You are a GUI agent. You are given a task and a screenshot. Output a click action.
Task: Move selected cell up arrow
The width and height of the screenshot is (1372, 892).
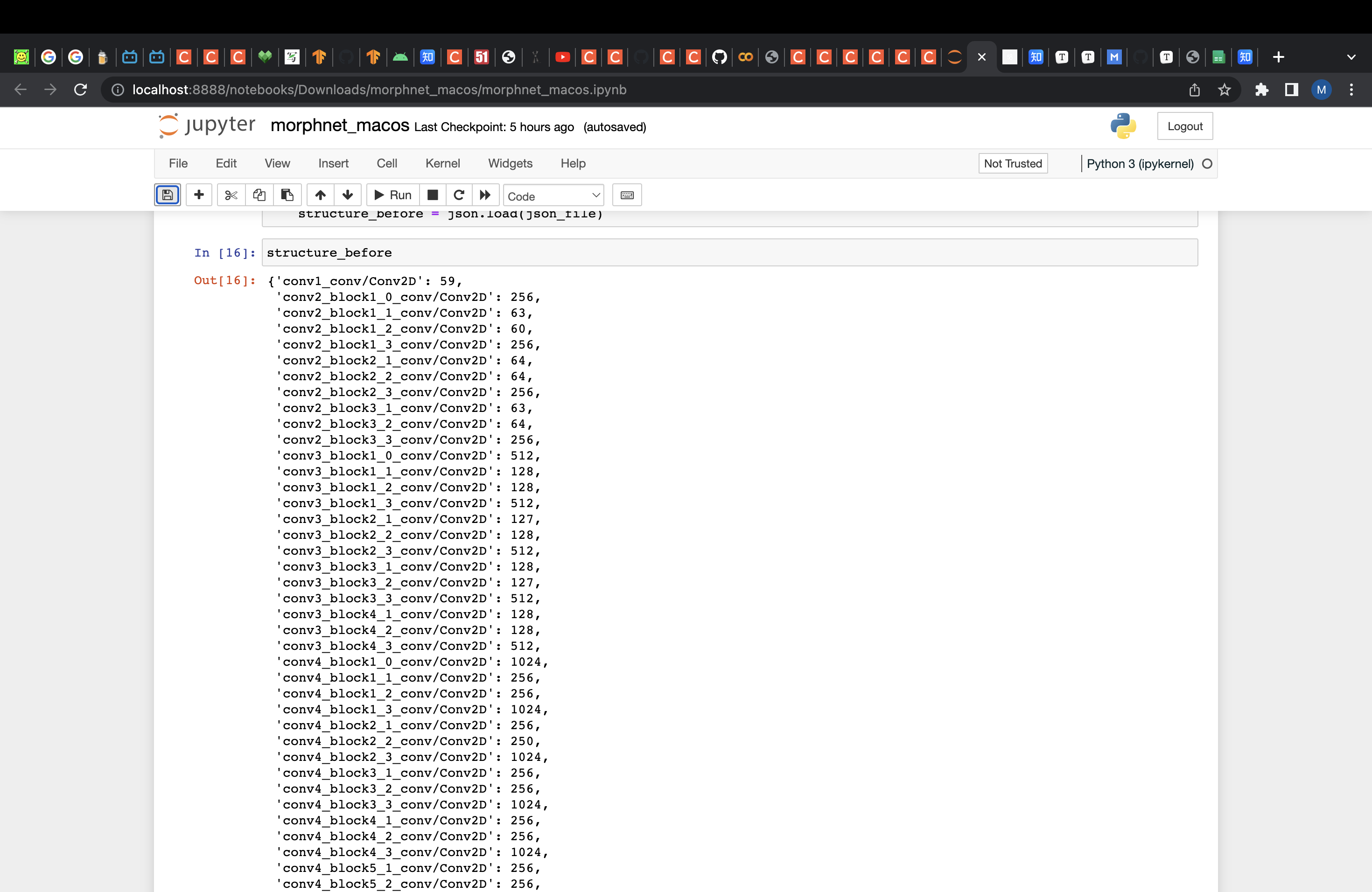point(321,195)
